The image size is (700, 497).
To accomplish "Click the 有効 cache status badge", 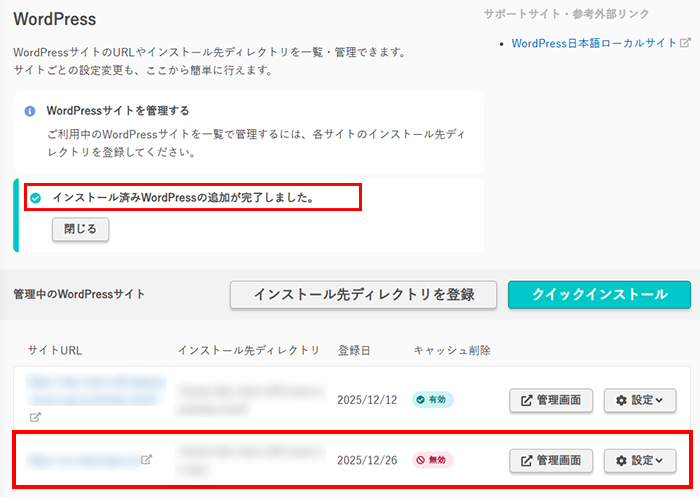I will click(432, 400).
